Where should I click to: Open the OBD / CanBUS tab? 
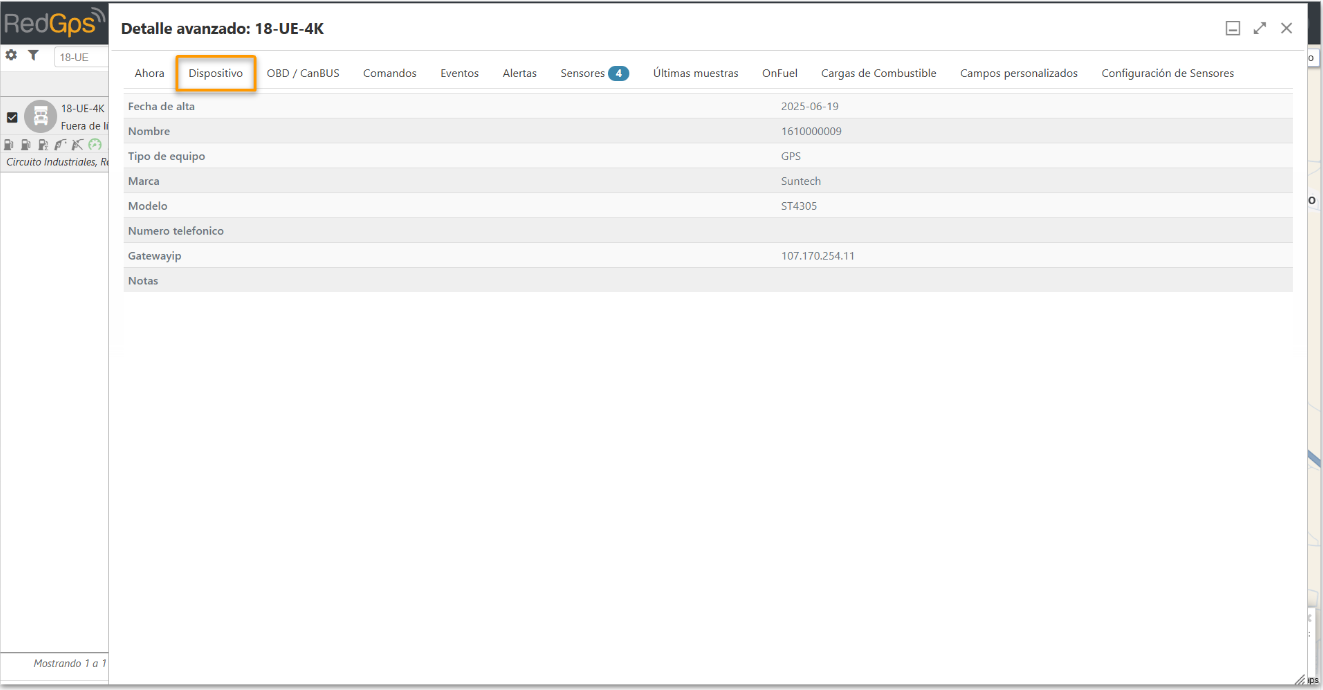(303, 73)
